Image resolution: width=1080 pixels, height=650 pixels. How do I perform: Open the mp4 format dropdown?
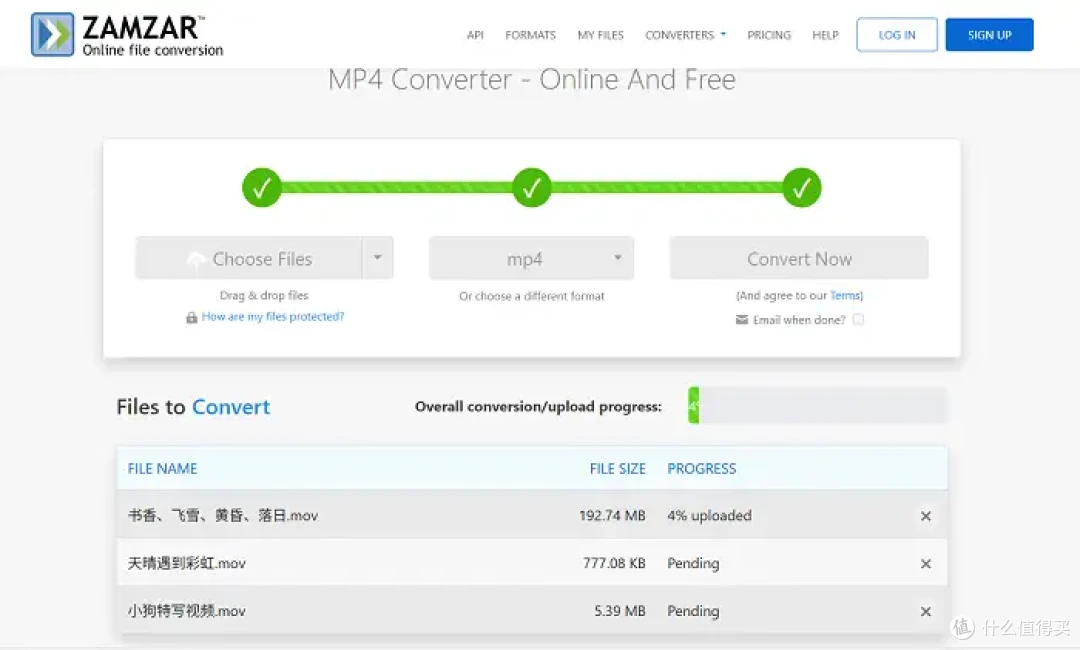tap(531, 258)
